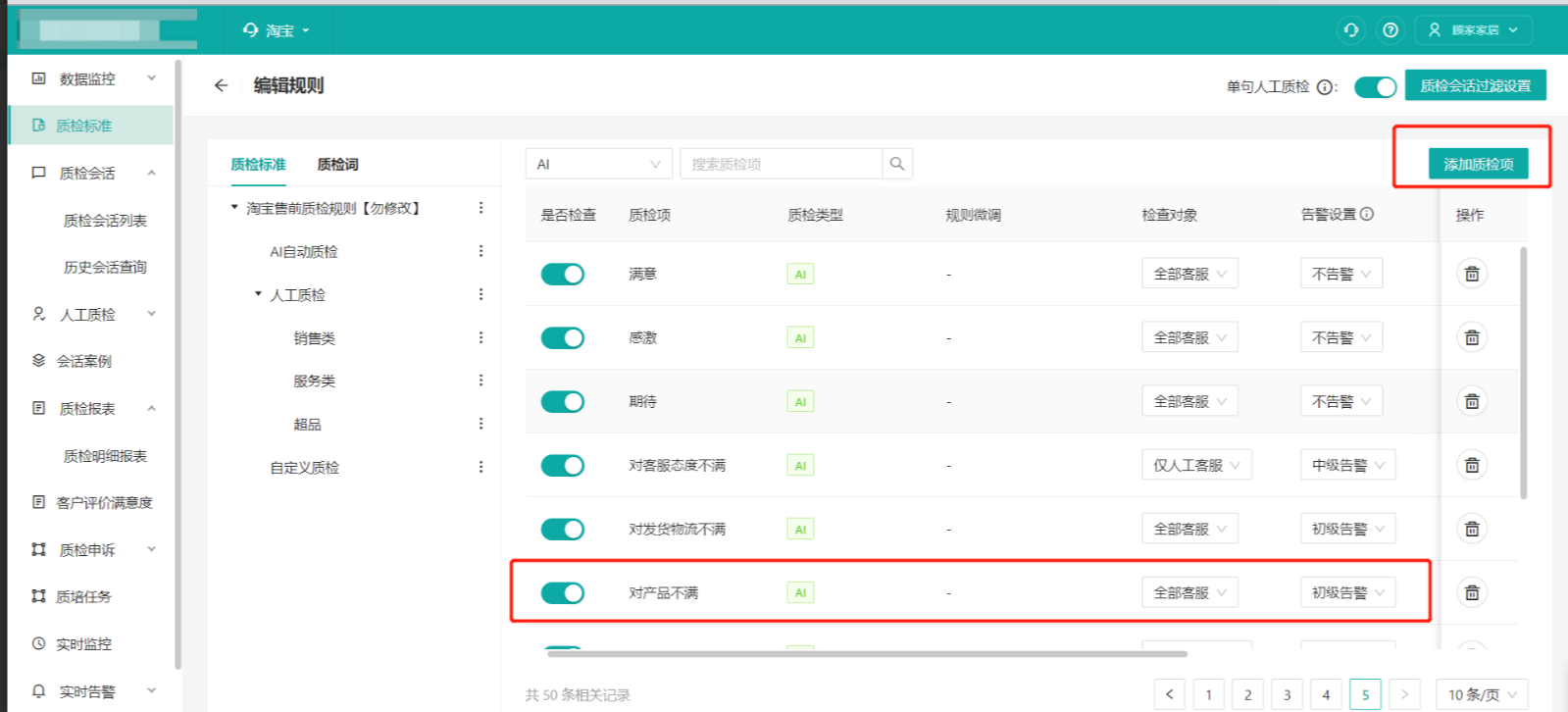Delete the 对客服态度不满 item
This screenshot has width=1568, height=712.
(1472, 465)
